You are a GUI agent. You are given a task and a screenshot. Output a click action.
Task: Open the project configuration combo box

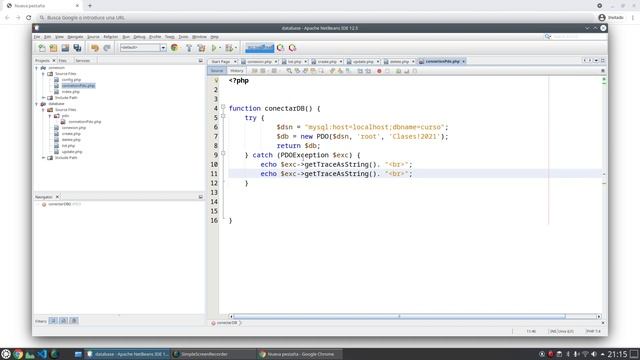[143, 48]
